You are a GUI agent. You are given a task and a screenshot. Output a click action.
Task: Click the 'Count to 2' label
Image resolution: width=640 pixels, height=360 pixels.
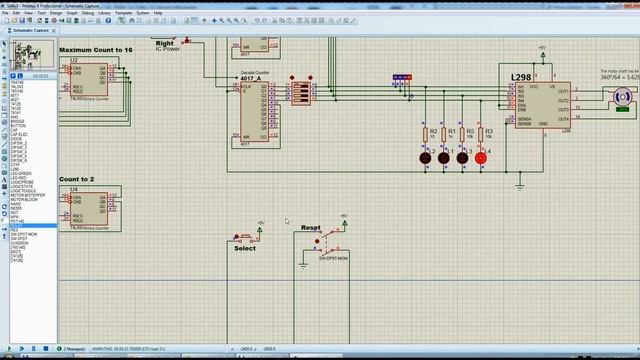tap(76, 179)
